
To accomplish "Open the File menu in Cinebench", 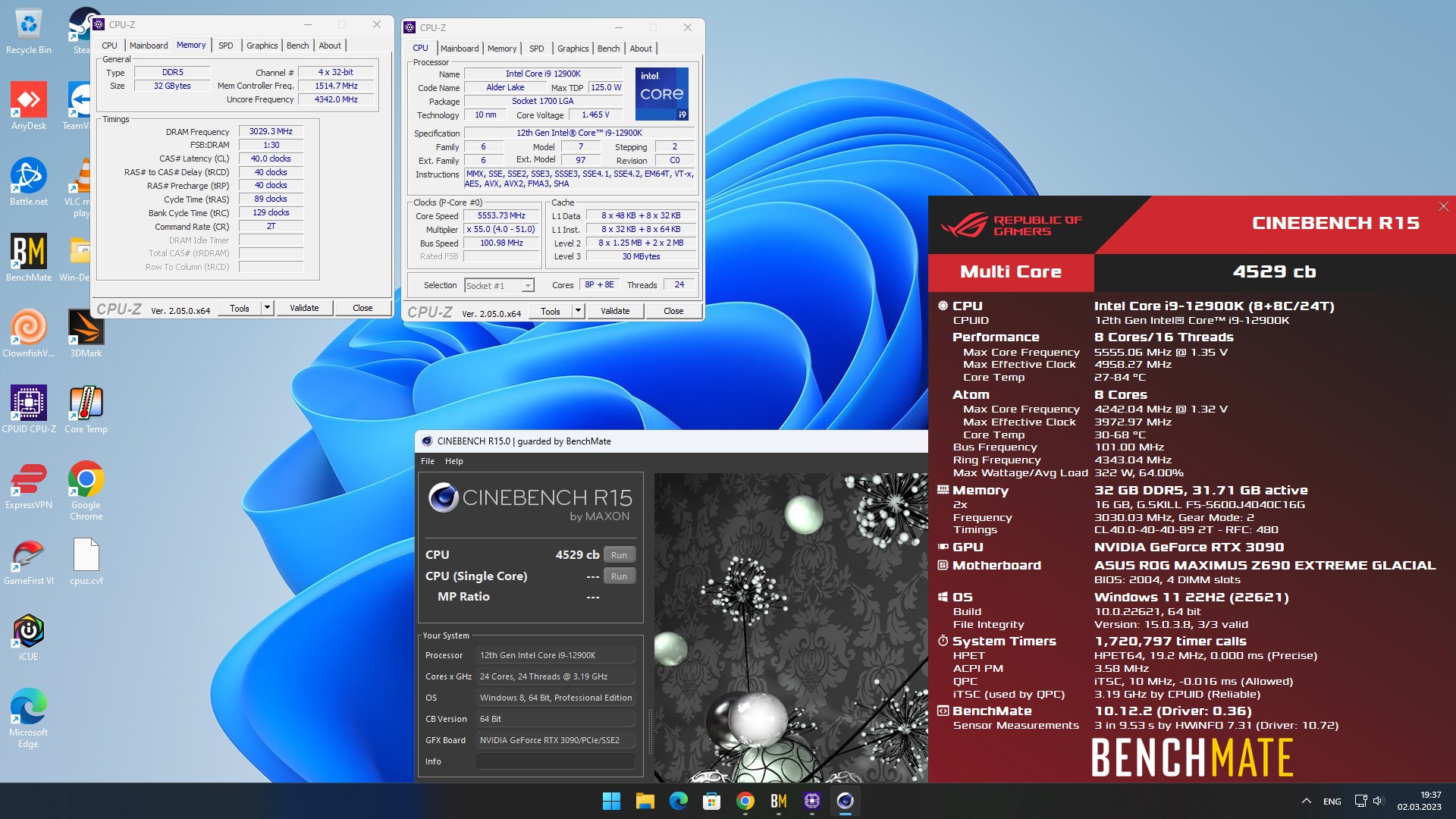I will (428, 461).
